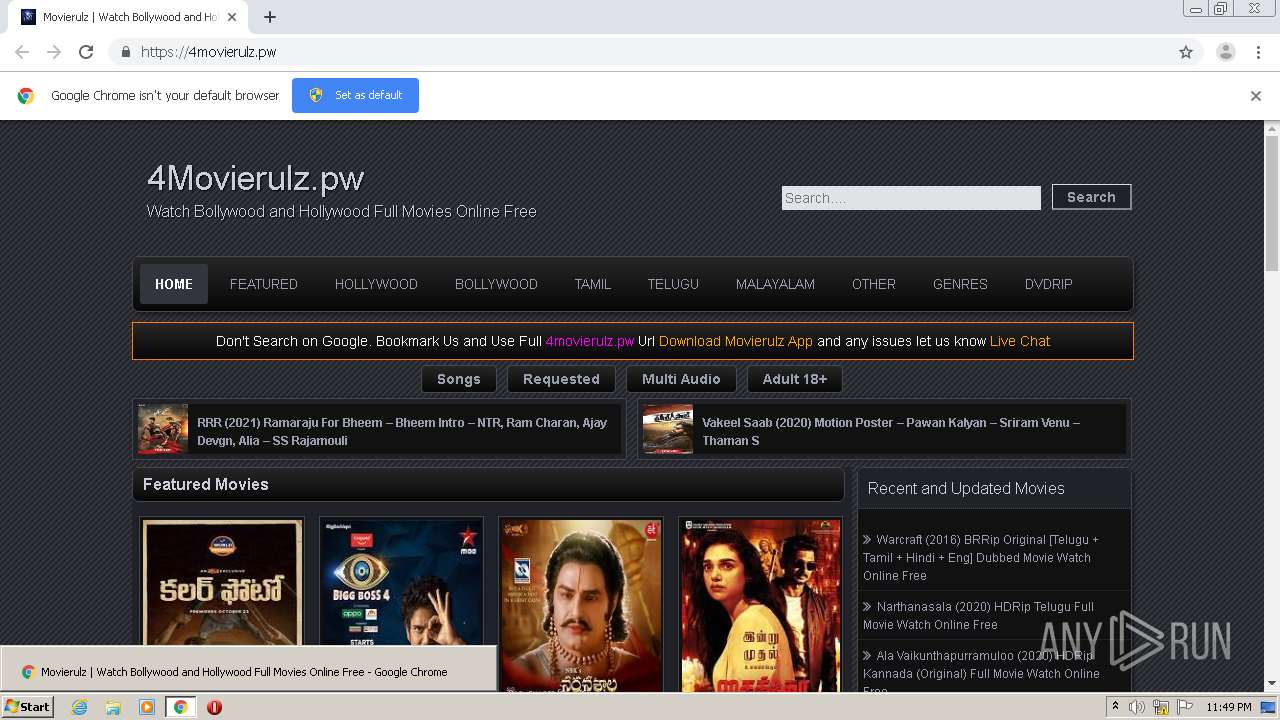The image size is (1280, 720).
Task: Click the volume speaker tray icon
Action: 1137,707
